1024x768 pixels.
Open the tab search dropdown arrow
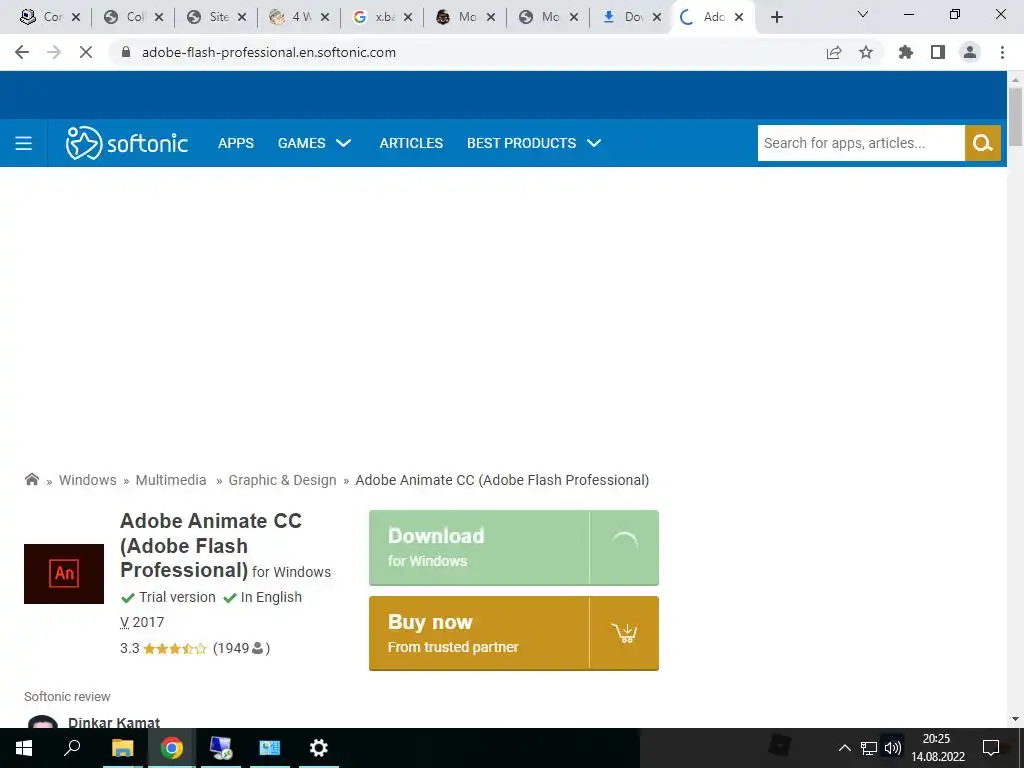tap(862, 14)
